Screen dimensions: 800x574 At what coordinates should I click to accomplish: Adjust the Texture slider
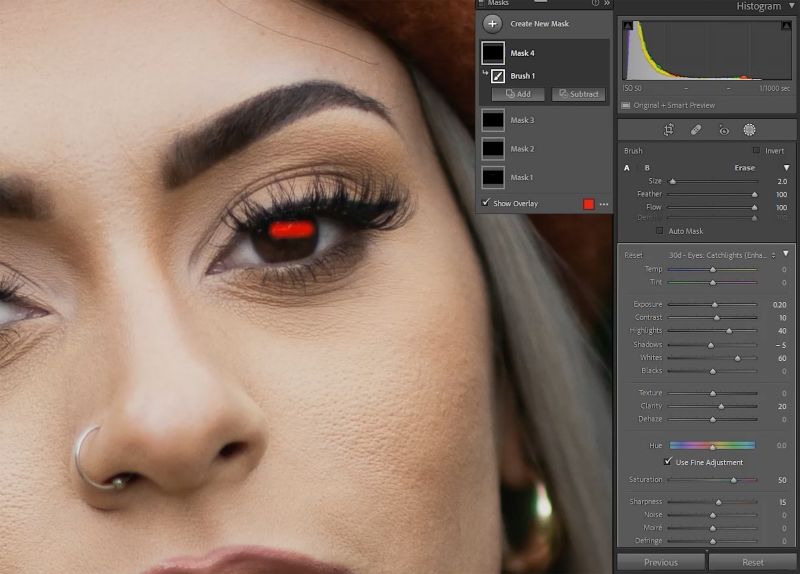coord(712,393)
